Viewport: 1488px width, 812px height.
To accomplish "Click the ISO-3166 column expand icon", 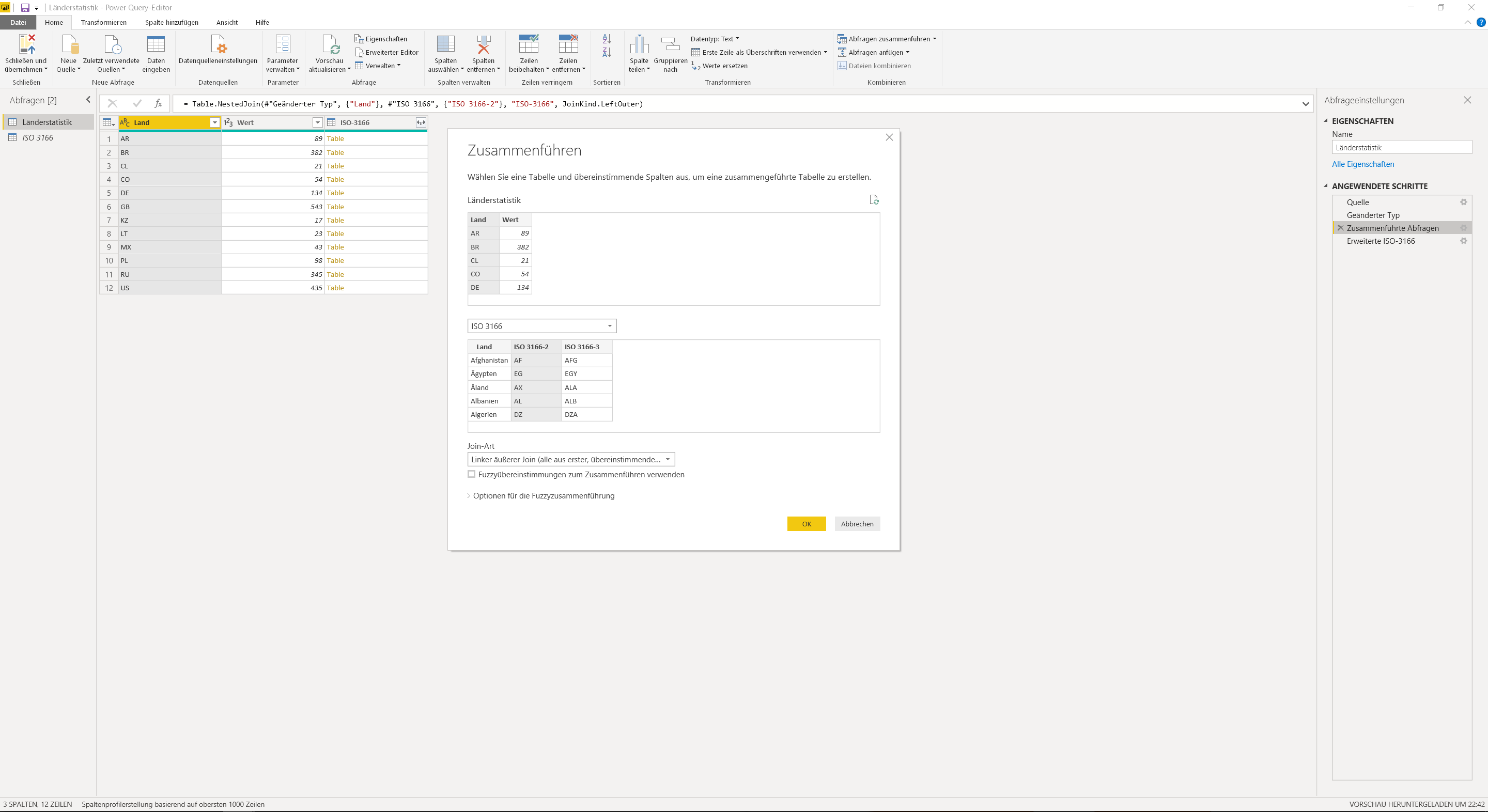I will pos(421,122).
